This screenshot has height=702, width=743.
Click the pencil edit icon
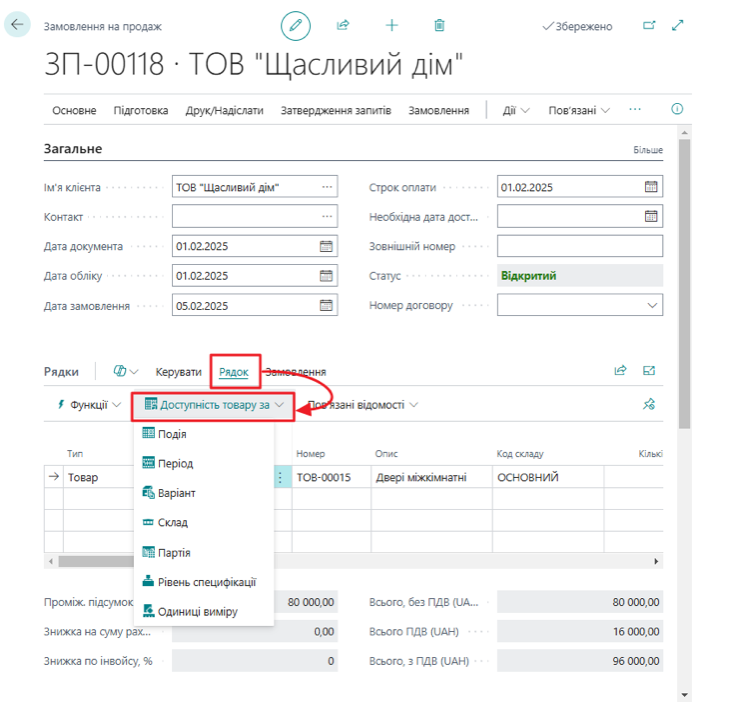click(295, 26)
